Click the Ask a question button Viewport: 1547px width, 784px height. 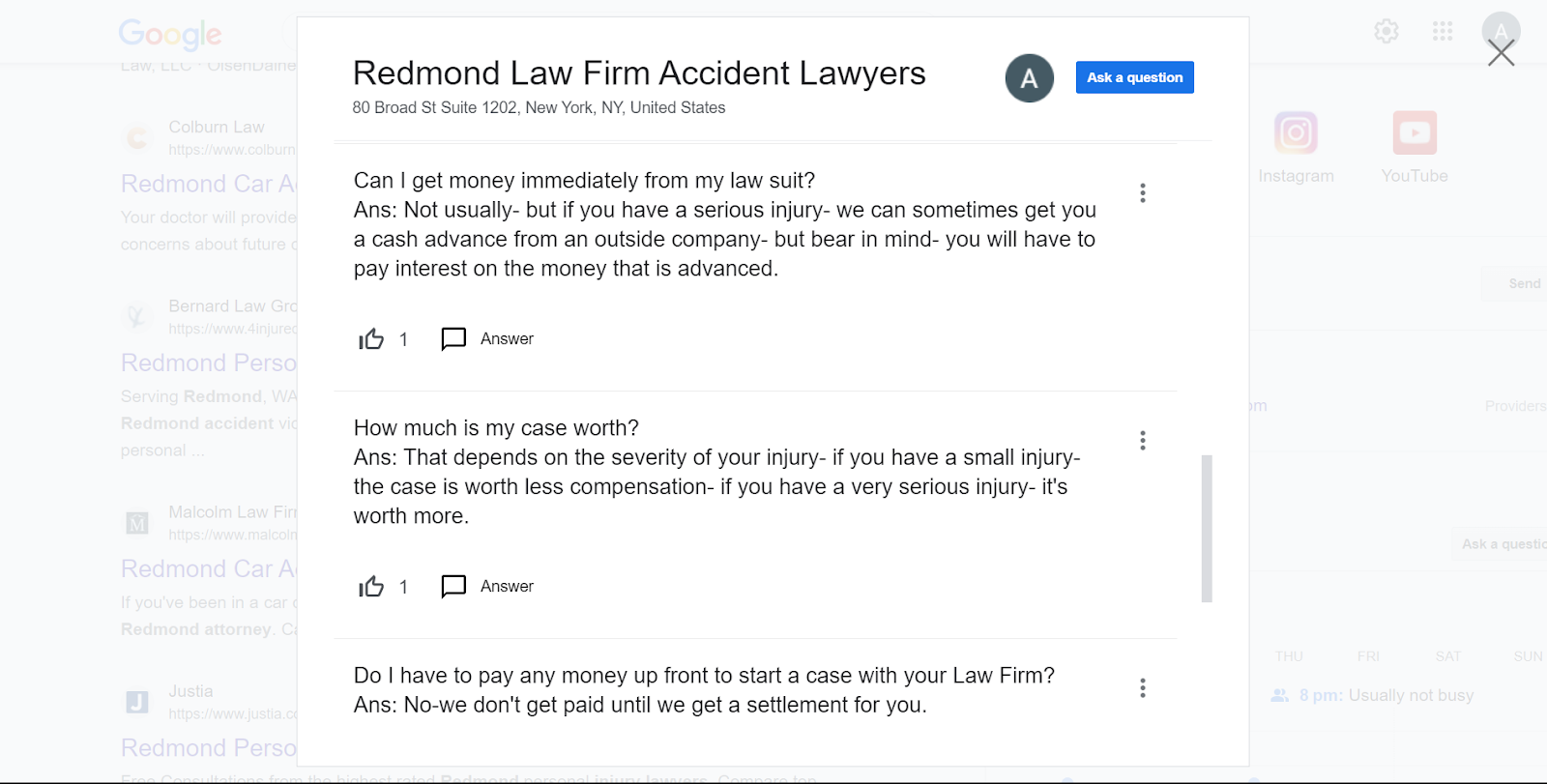click(1134, 77)
